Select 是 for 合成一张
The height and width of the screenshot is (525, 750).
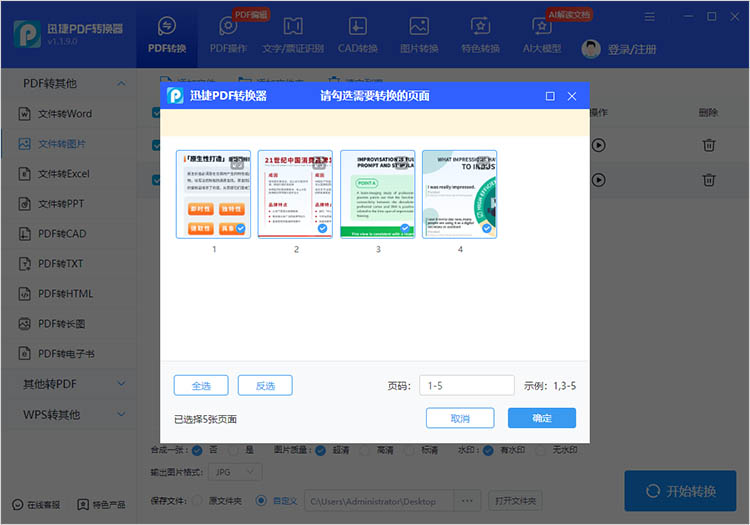233,450
